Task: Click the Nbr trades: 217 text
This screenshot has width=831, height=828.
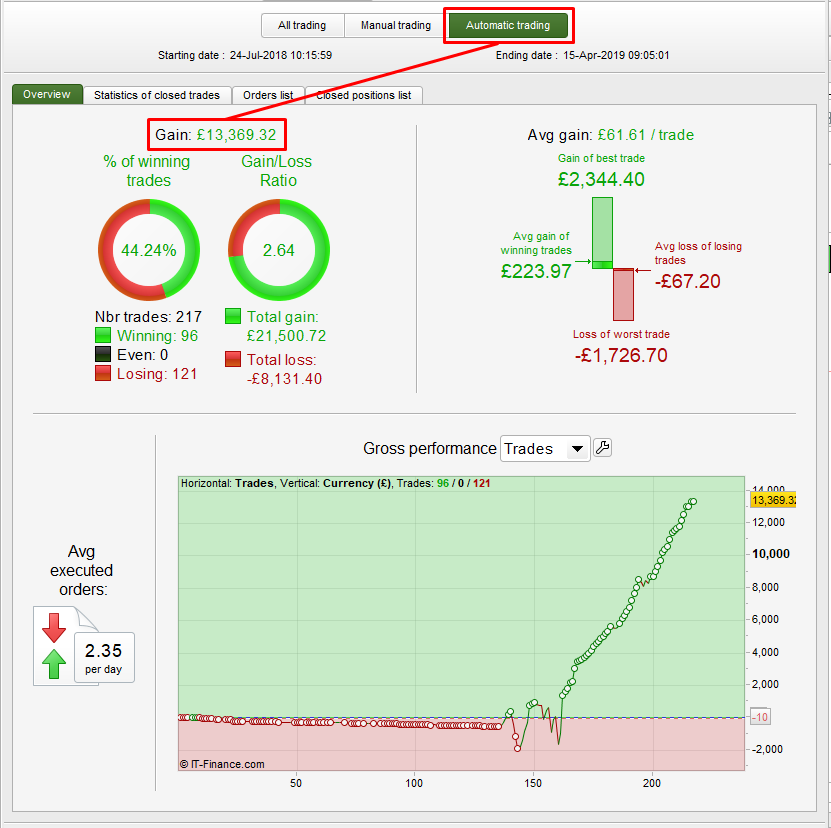Action: [148, 317]
